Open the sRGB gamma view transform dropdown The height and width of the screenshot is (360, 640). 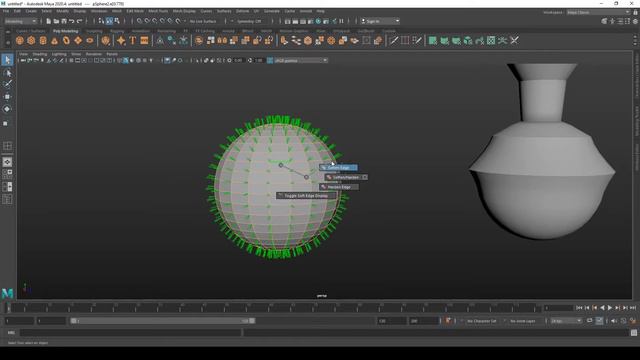[301, 60]
